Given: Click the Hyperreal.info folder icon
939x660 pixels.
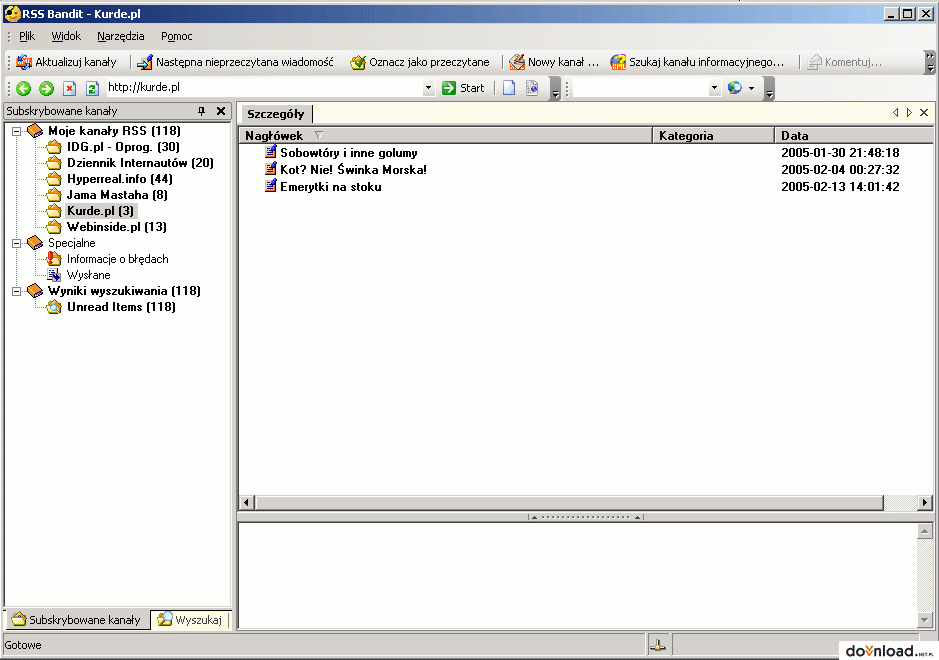Looking at the screenshot, I should (x=54, y=178).
